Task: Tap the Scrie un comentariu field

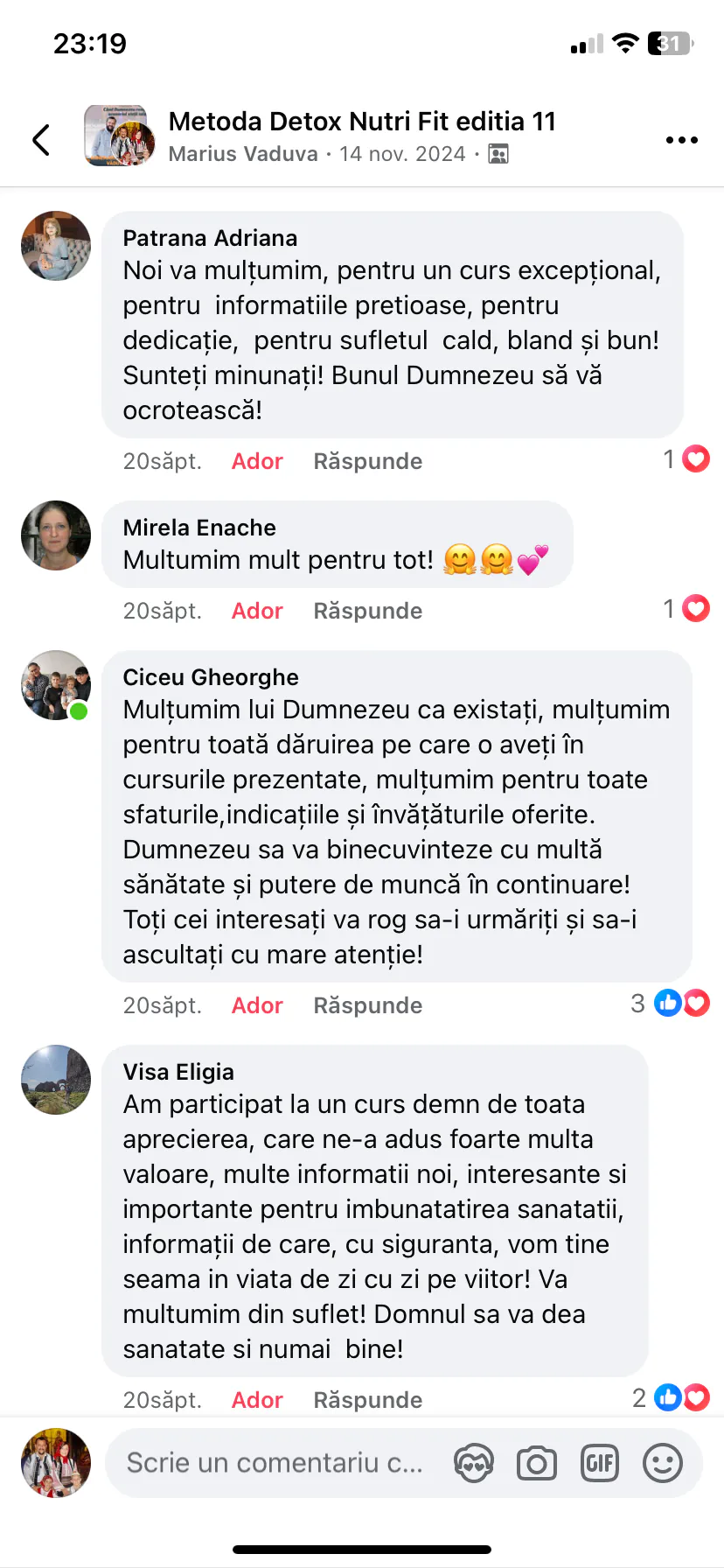Action: (x=275, y=1463)
